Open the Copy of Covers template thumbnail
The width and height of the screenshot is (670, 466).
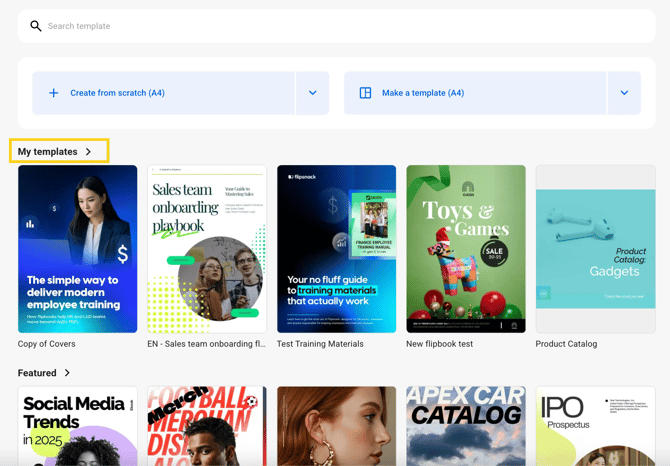[x=78, y=249]
